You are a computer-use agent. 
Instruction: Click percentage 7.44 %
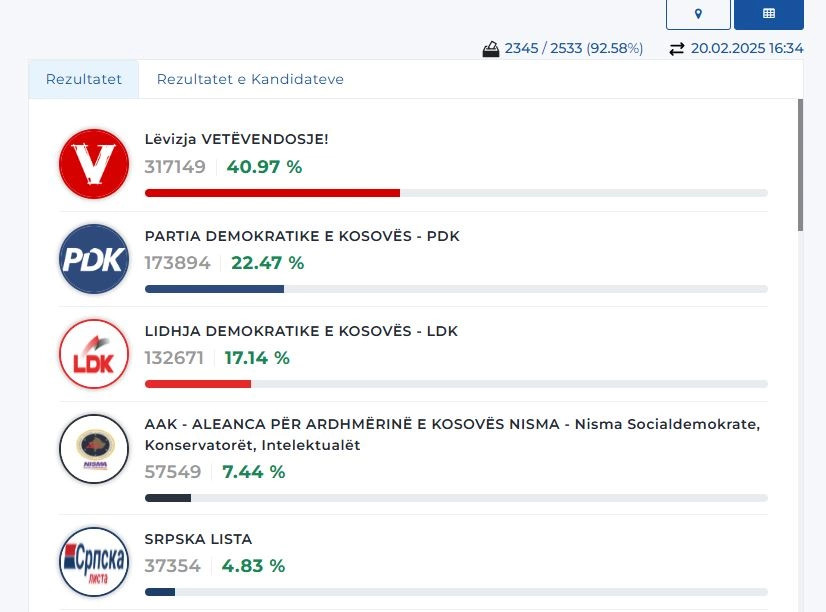(x=253, y=472)
